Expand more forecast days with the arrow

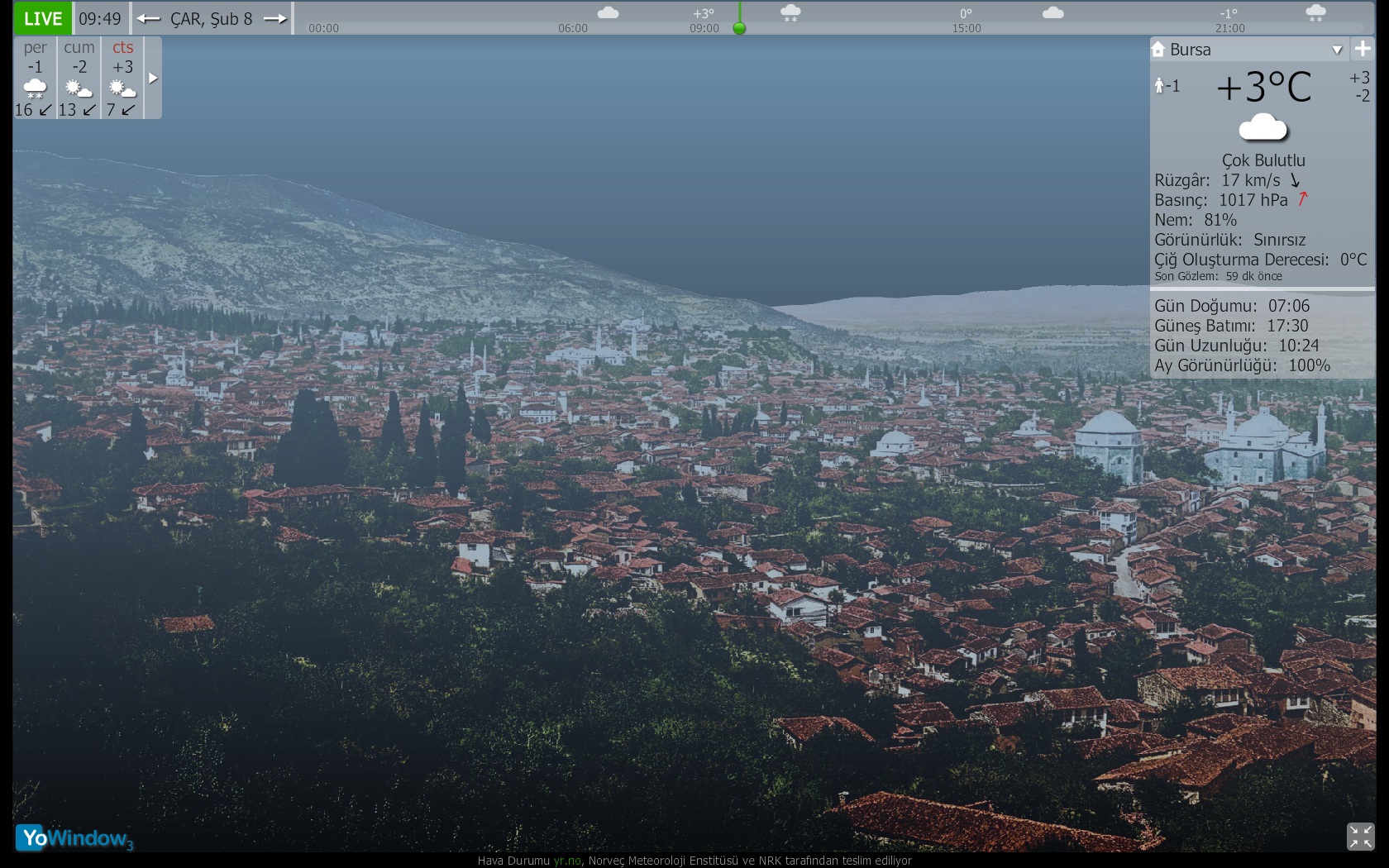[153, 78]
